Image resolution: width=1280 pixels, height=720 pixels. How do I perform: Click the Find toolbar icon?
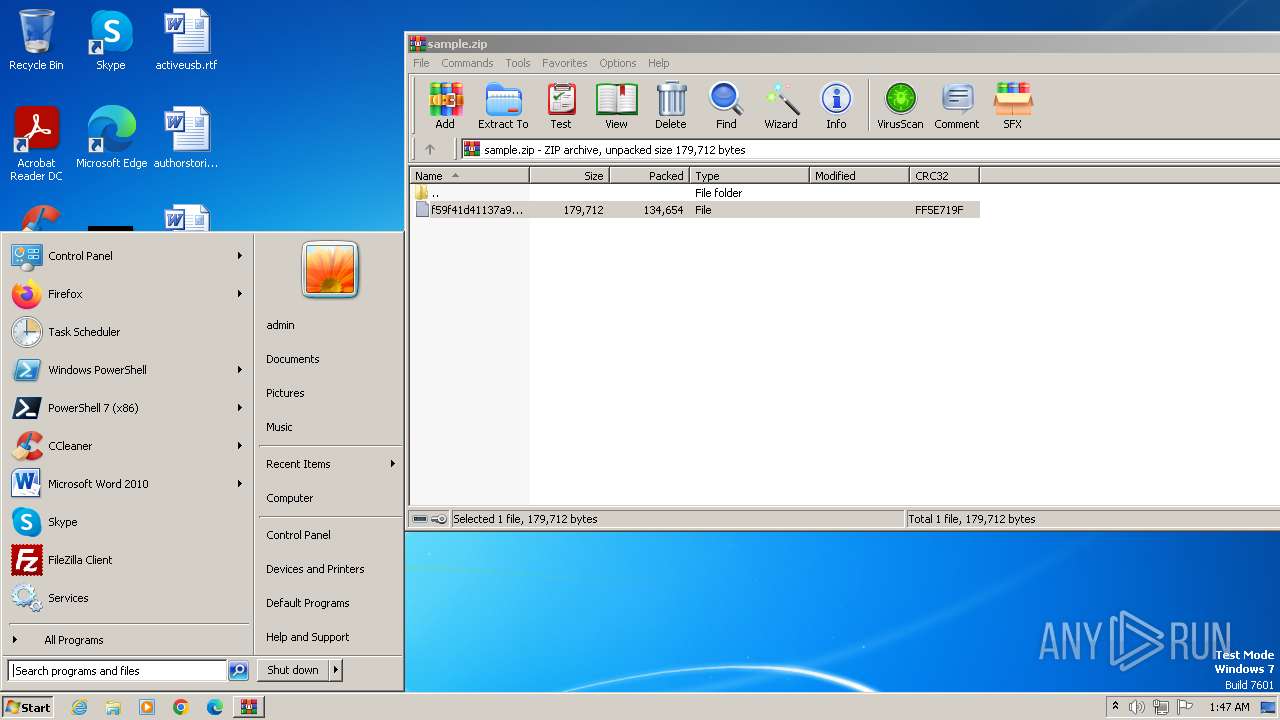point(726,106)
